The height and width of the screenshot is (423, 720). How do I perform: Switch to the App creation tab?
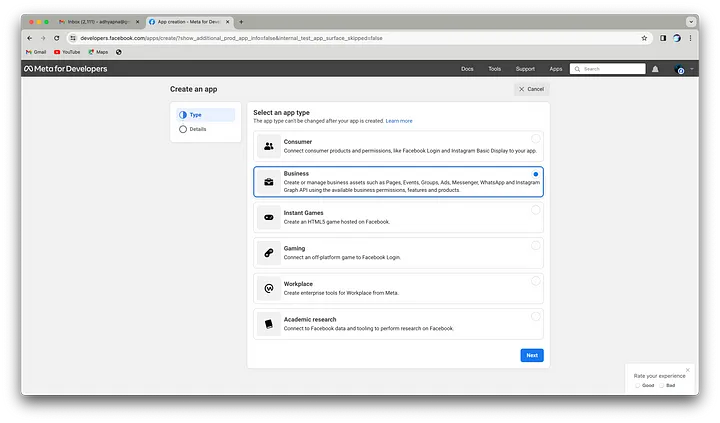189,22
